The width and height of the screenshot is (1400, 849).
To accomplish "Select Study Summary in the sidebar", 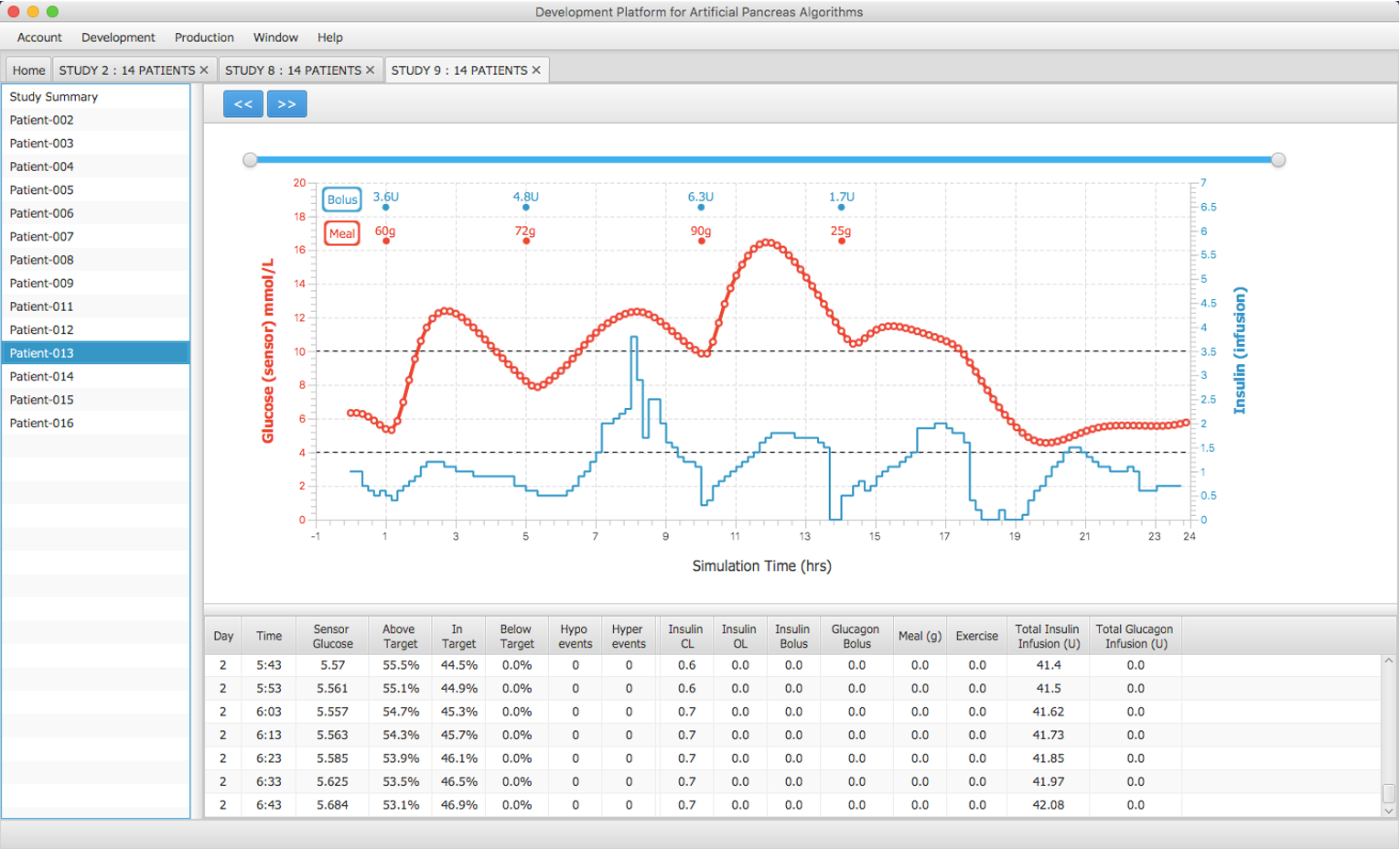I will (54, 97).
